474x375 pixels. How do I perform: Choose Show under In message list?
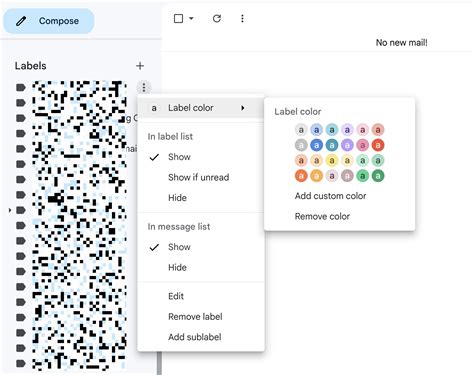click(x=201, y=247)
